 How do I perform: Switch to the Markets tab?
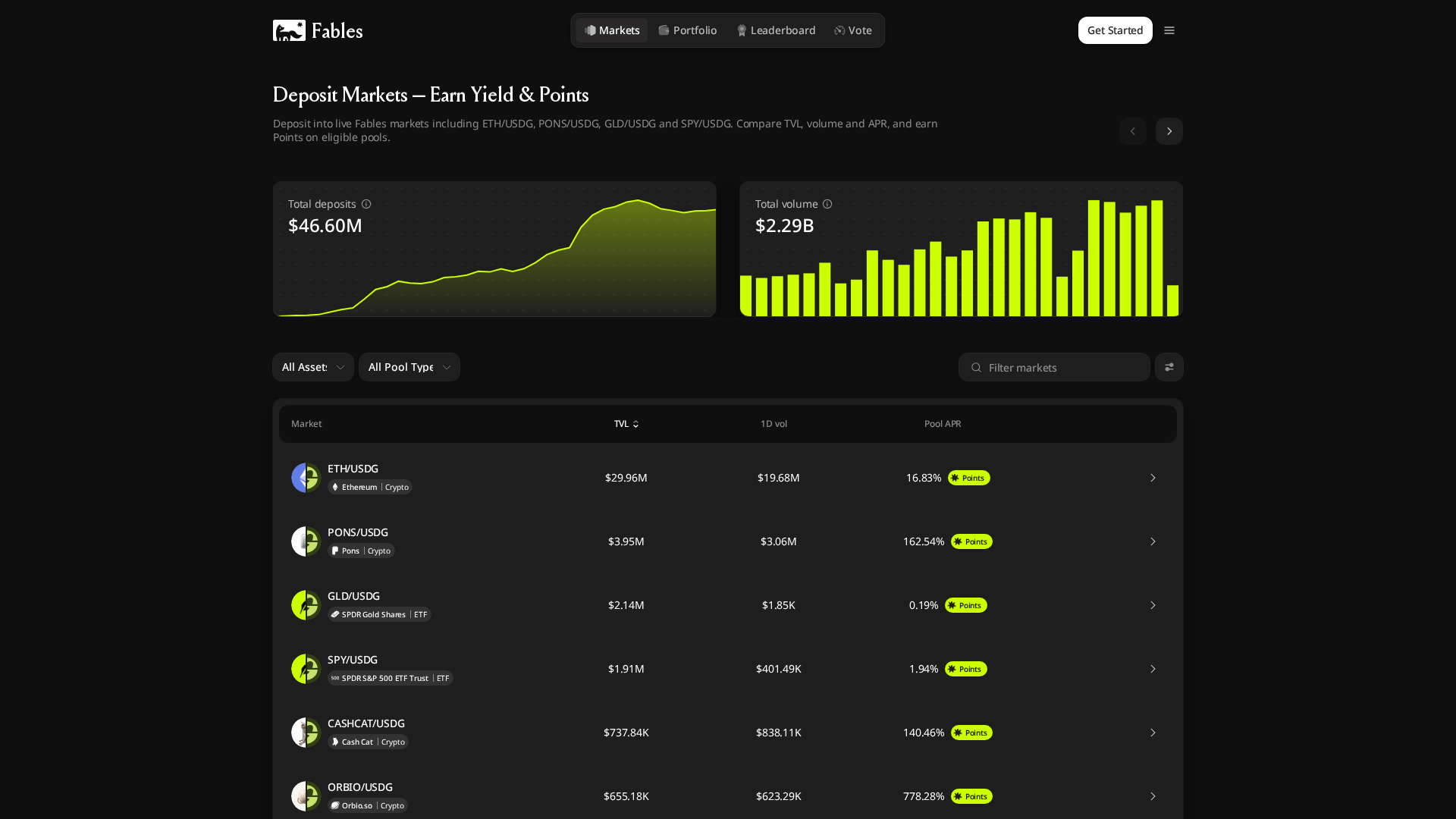[x=612, y=30]
